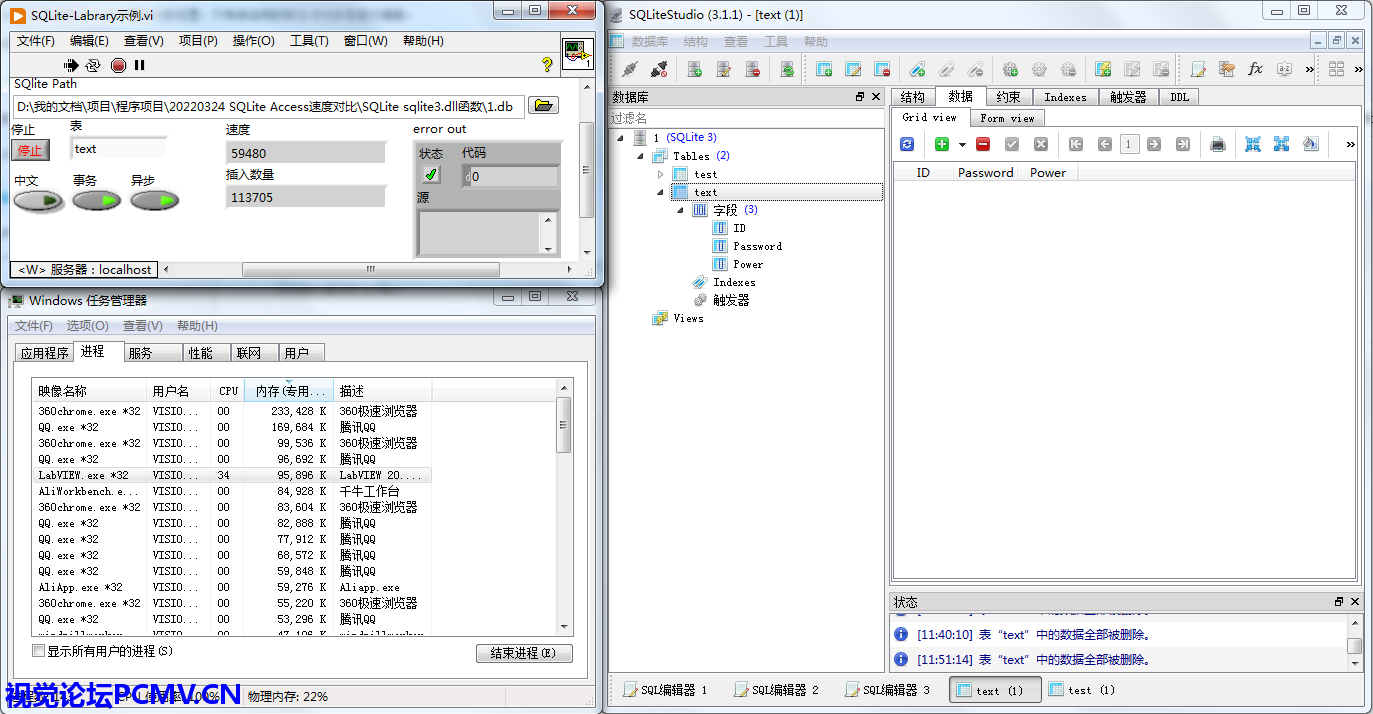This screenshot has height=714, width=1373.
Task: Click the run continuously icon in LabVIEW
Action: point(93,65)
